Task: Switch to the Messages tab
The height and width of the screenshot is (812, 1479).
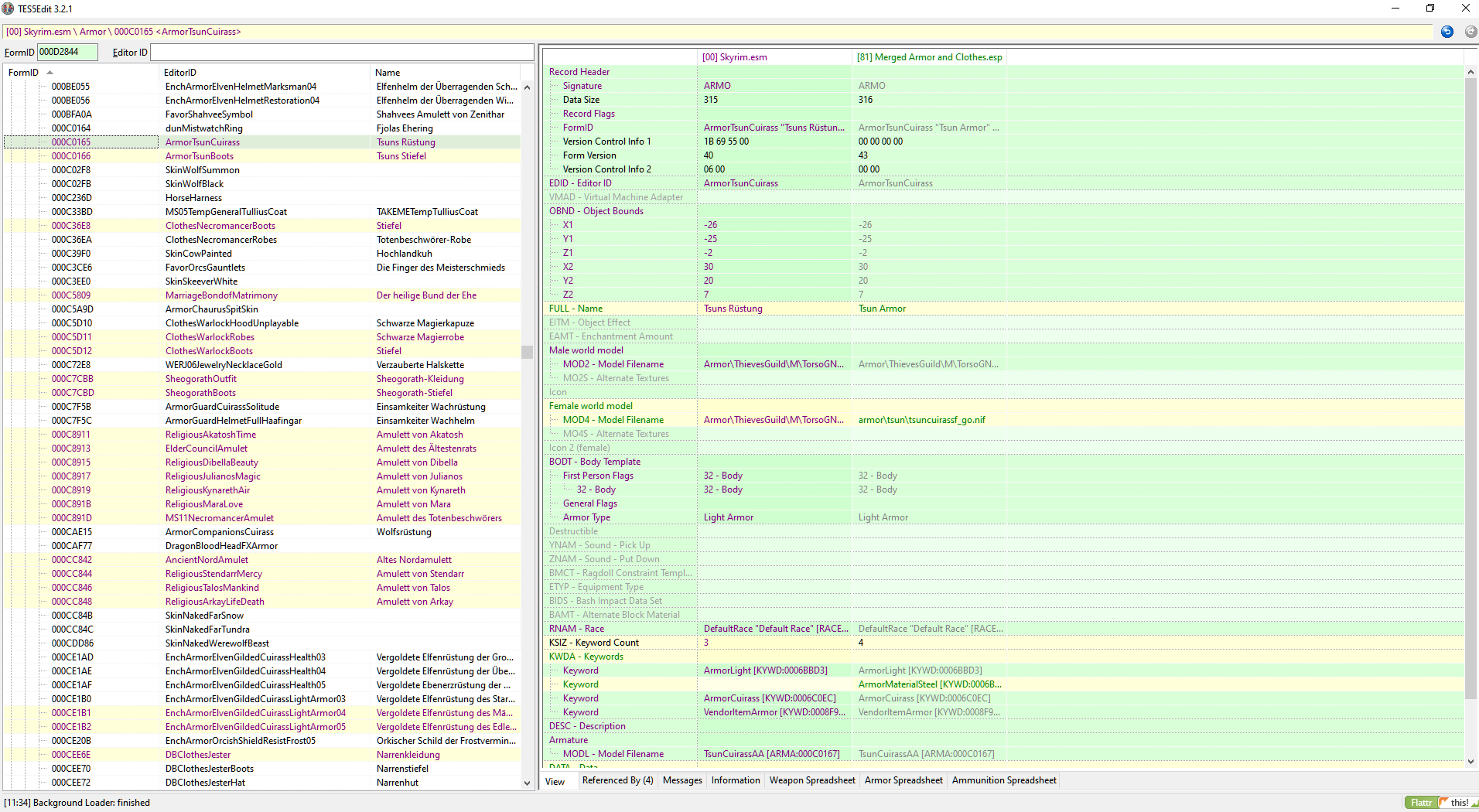Action: (x=682, y=780)
